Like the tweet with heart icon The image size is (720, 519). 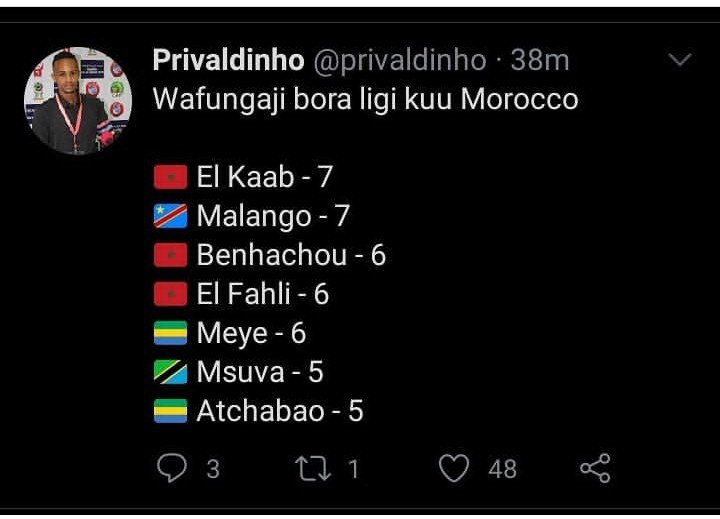tap(455, 467)
